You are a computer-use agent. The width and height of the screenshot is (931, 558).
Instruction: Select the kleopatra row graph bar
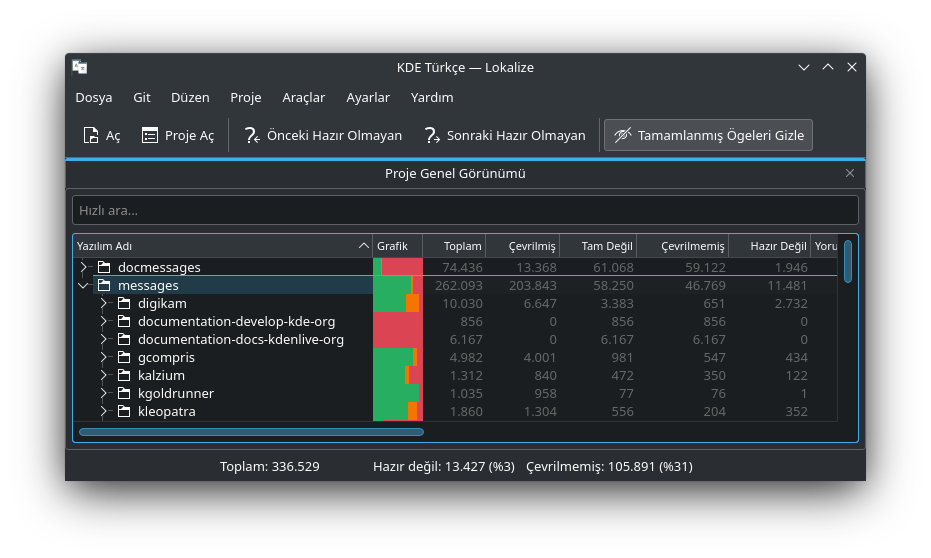point(397,412)
